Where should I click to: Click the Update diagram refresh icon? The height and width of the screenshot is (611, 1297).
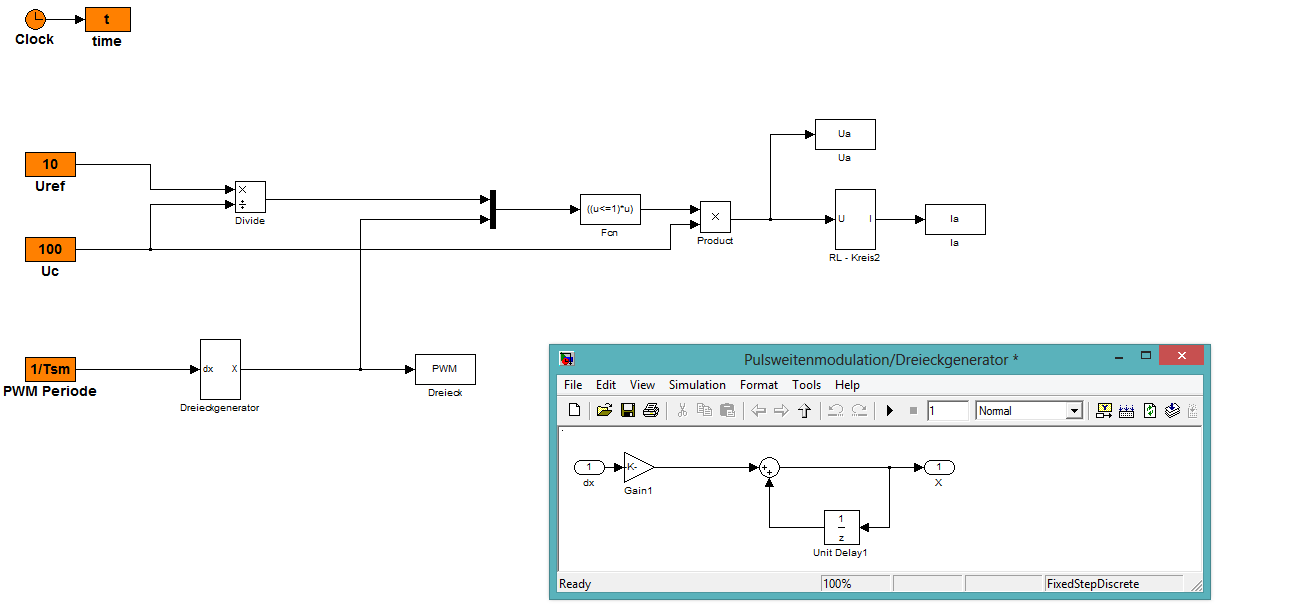tap(1150, 410)
